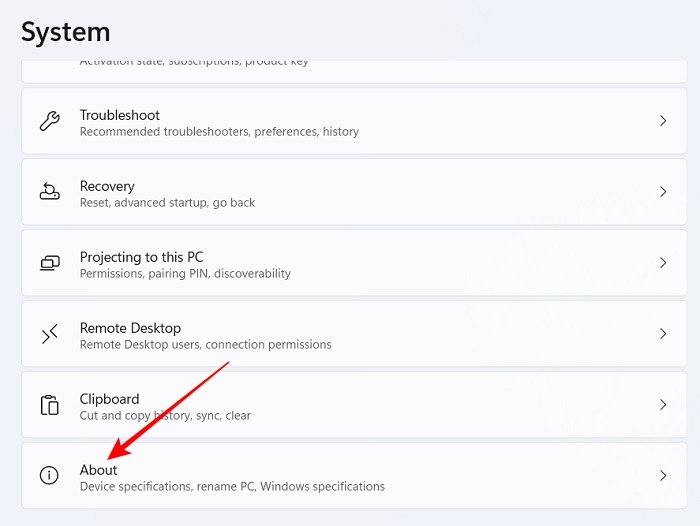Click the Clipboard icon
The height and width of the screenshot is (526, 700).
pyautogui.click(x=49, y=405)
